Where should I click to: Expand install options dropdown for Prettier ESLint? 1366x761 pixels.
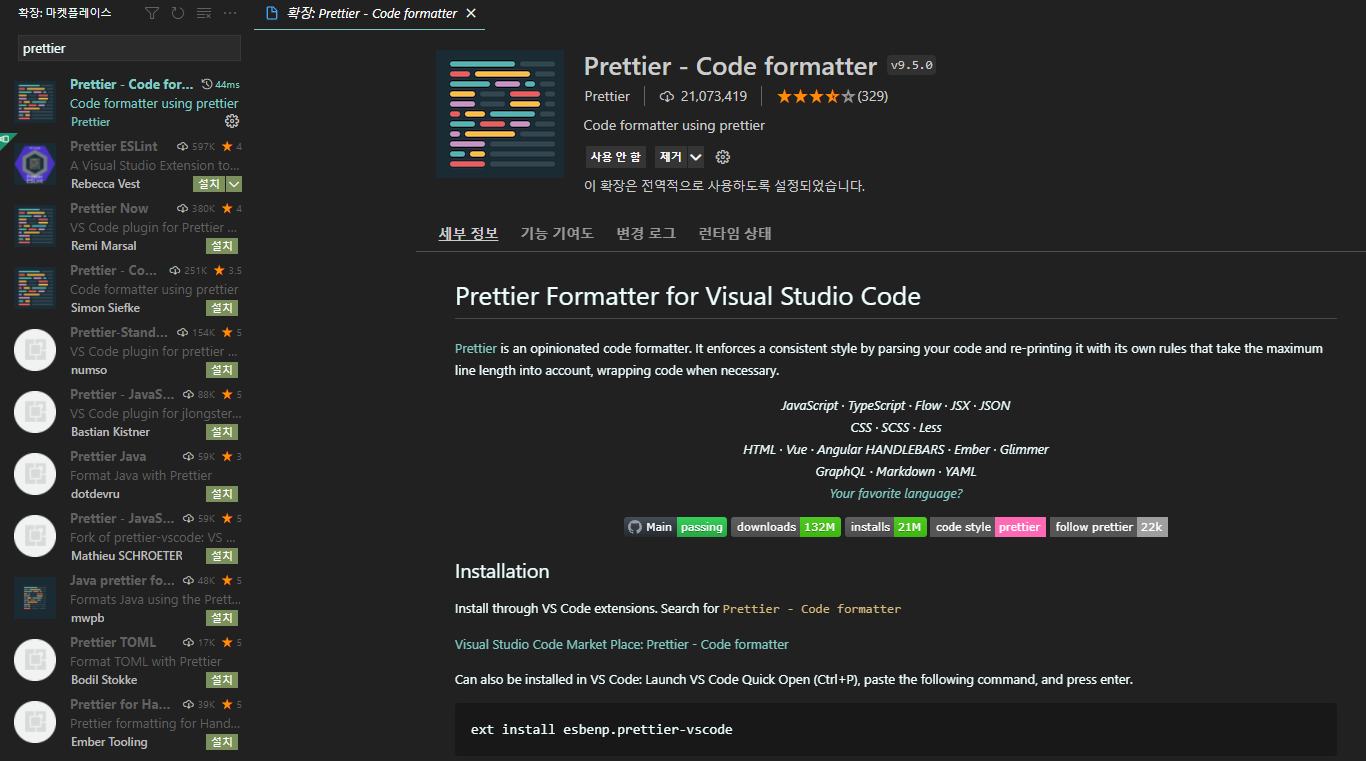tap(234, 184)
